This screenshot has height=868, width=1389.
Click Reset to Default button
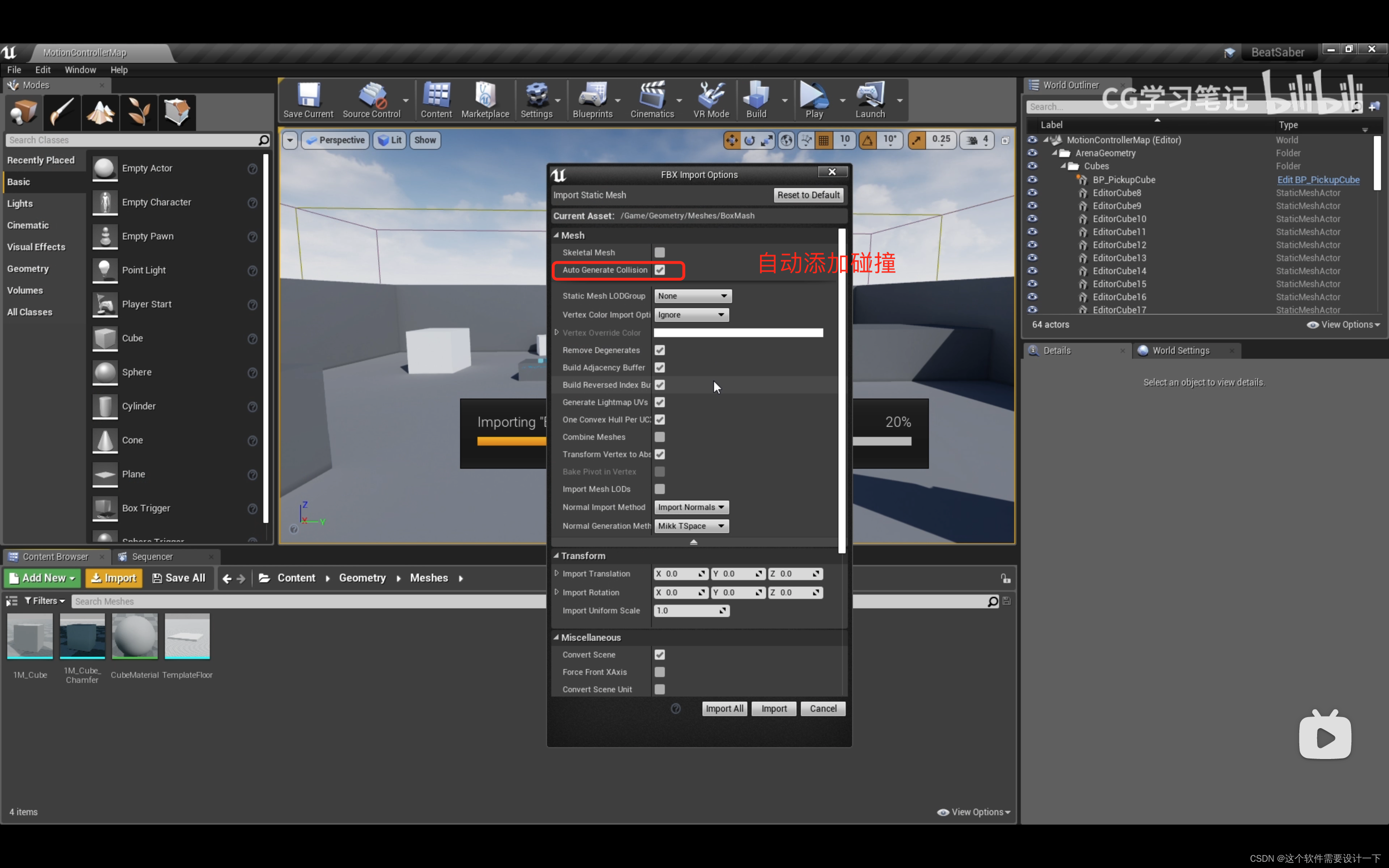(x=808, y=195)
